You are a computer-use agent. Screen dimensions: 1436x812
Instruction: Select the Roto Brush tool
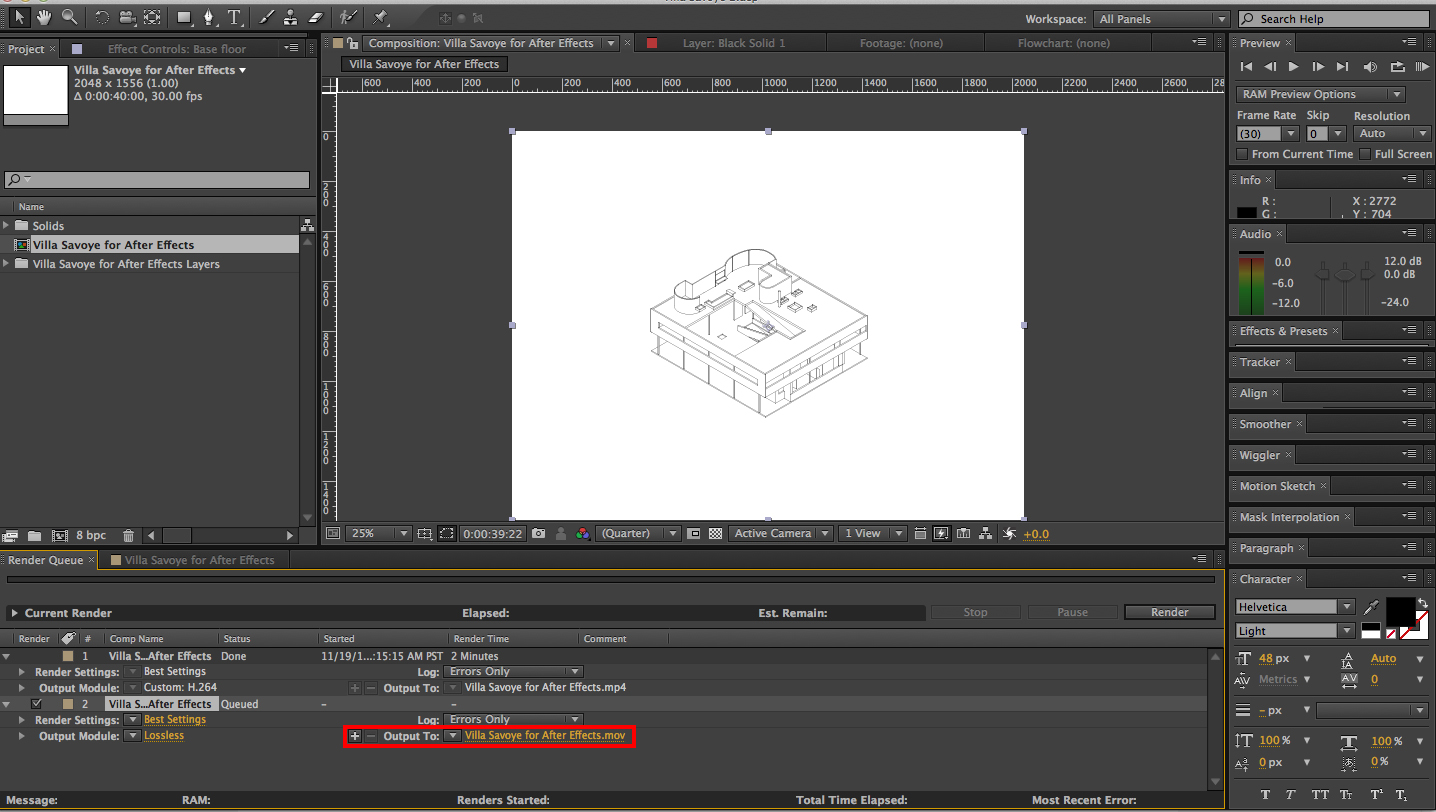pyautogui.click(x=347, y=17)
